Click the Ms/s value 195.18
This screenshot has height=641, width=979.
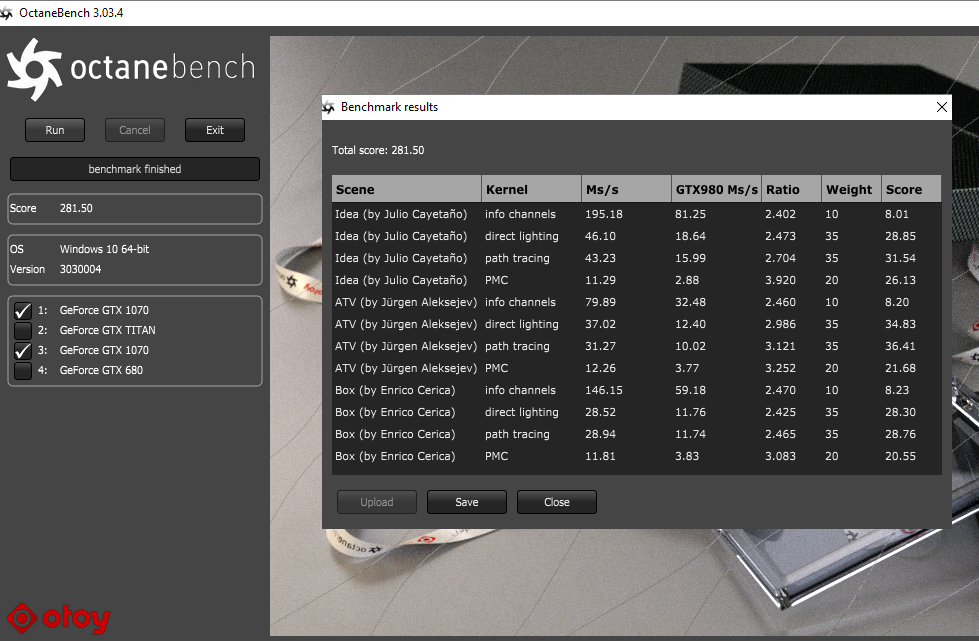pyautogui.click(x=604, y=214)
